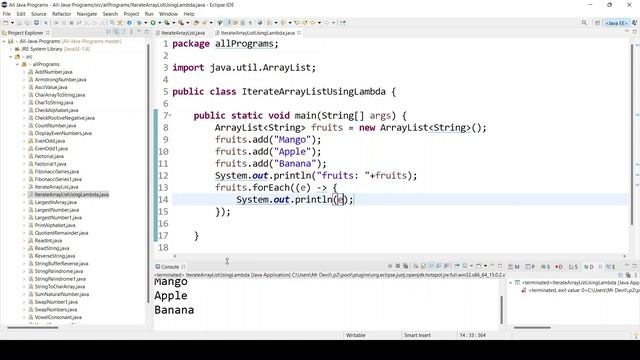Image resolution: width=640 pixels, height=360 pixels.
Task: Click the Pin Console icon
Action: click(x=458, y=267)
